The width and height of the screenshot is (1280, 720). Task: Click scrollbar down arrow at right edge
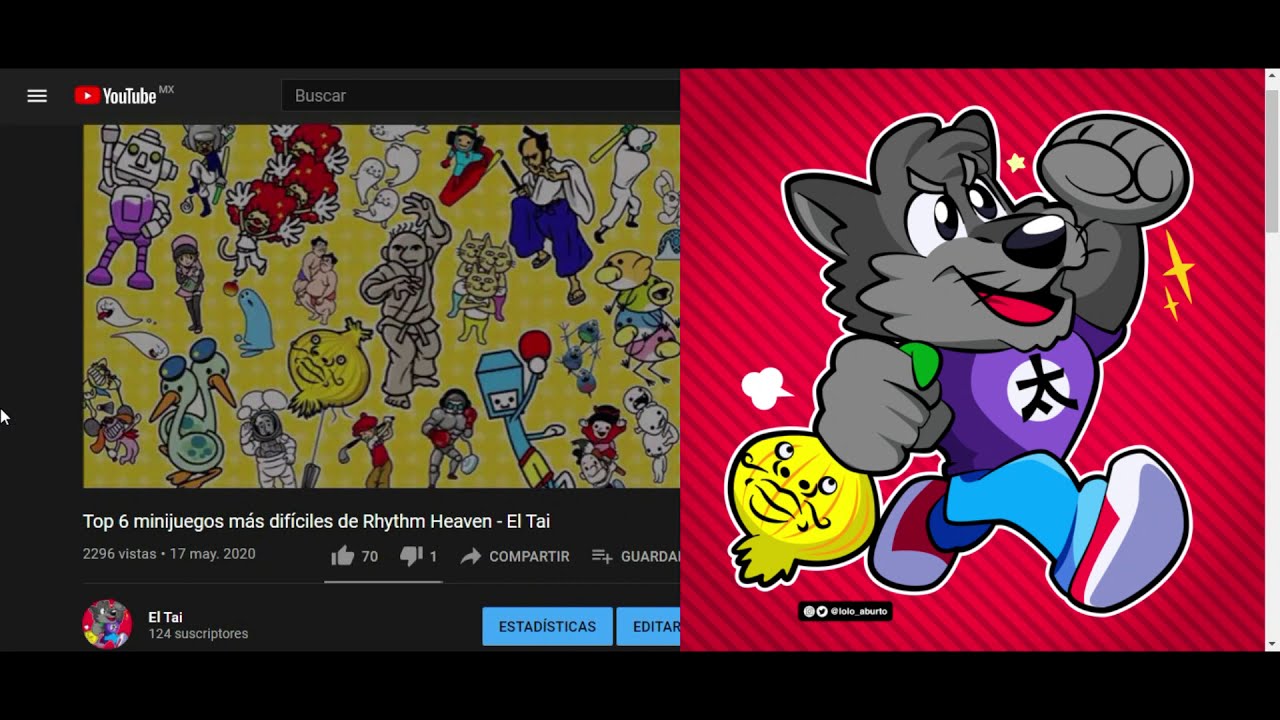1272,643
